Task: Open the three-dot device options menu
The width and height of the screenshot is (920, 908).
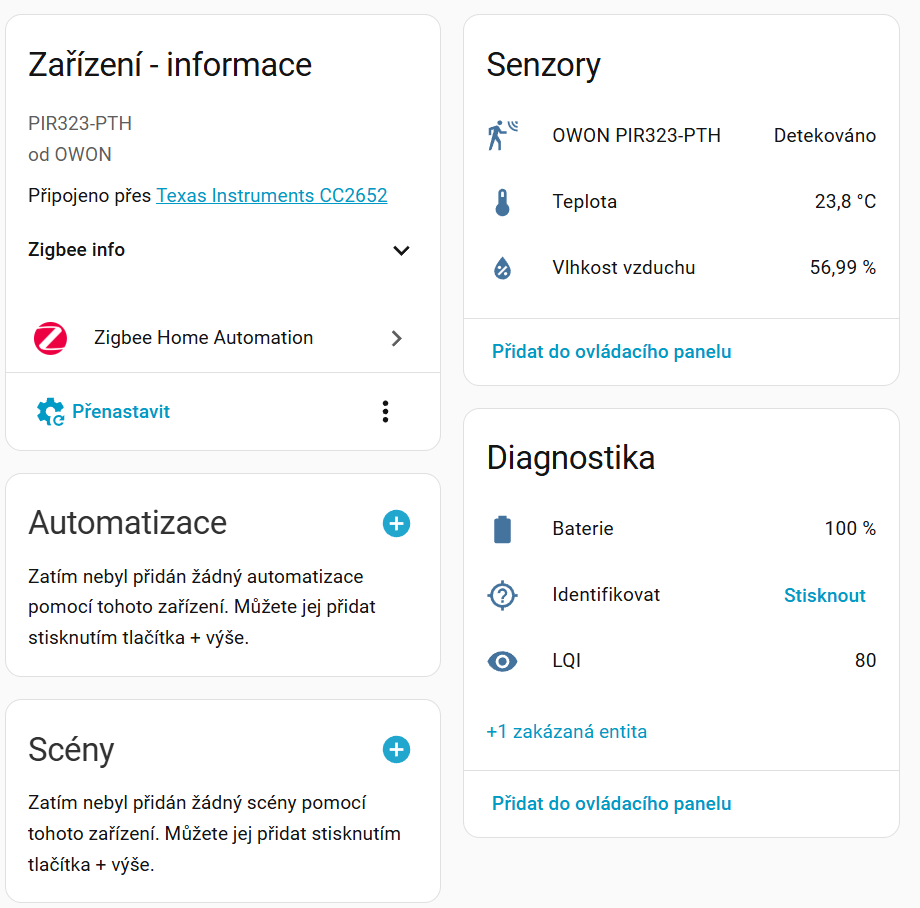Action: click(x=385, y=412)
